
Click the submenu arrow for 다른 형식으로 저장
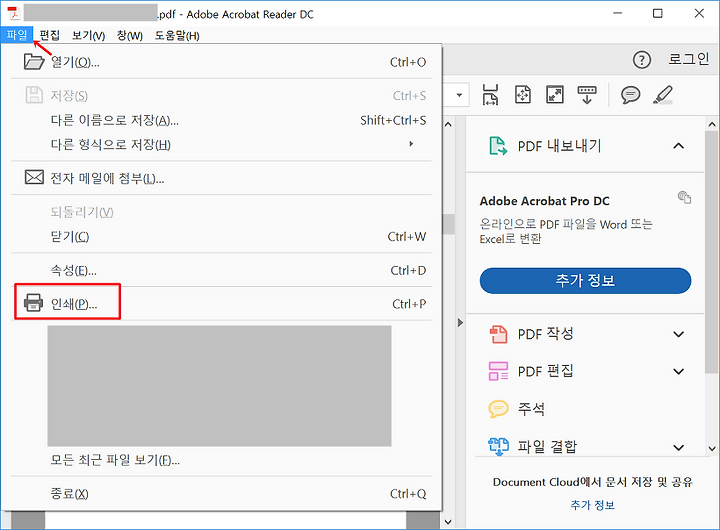tap(411, 144)
